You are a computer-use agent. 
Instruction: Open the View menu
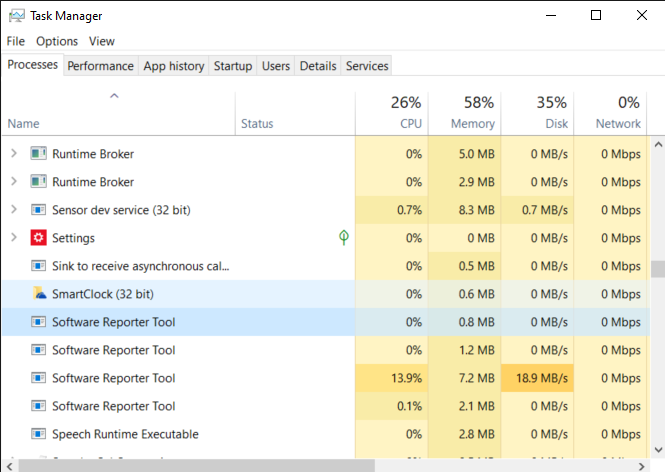tap(102, 41)
